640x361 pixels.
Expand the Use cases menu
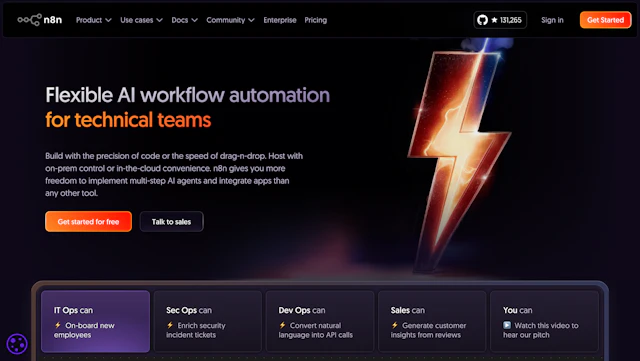pyautogui.click(x=141, y=20)
